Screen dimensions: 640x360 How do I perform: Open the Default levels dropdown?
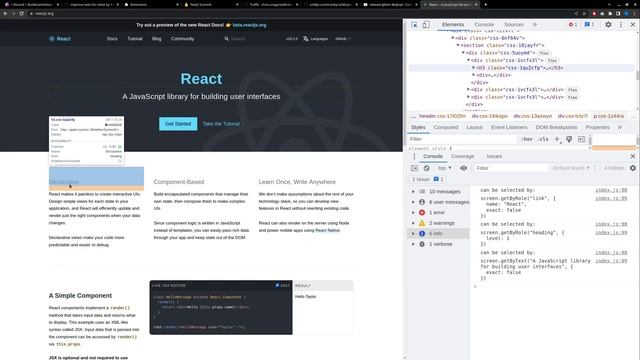pos(571,168)
